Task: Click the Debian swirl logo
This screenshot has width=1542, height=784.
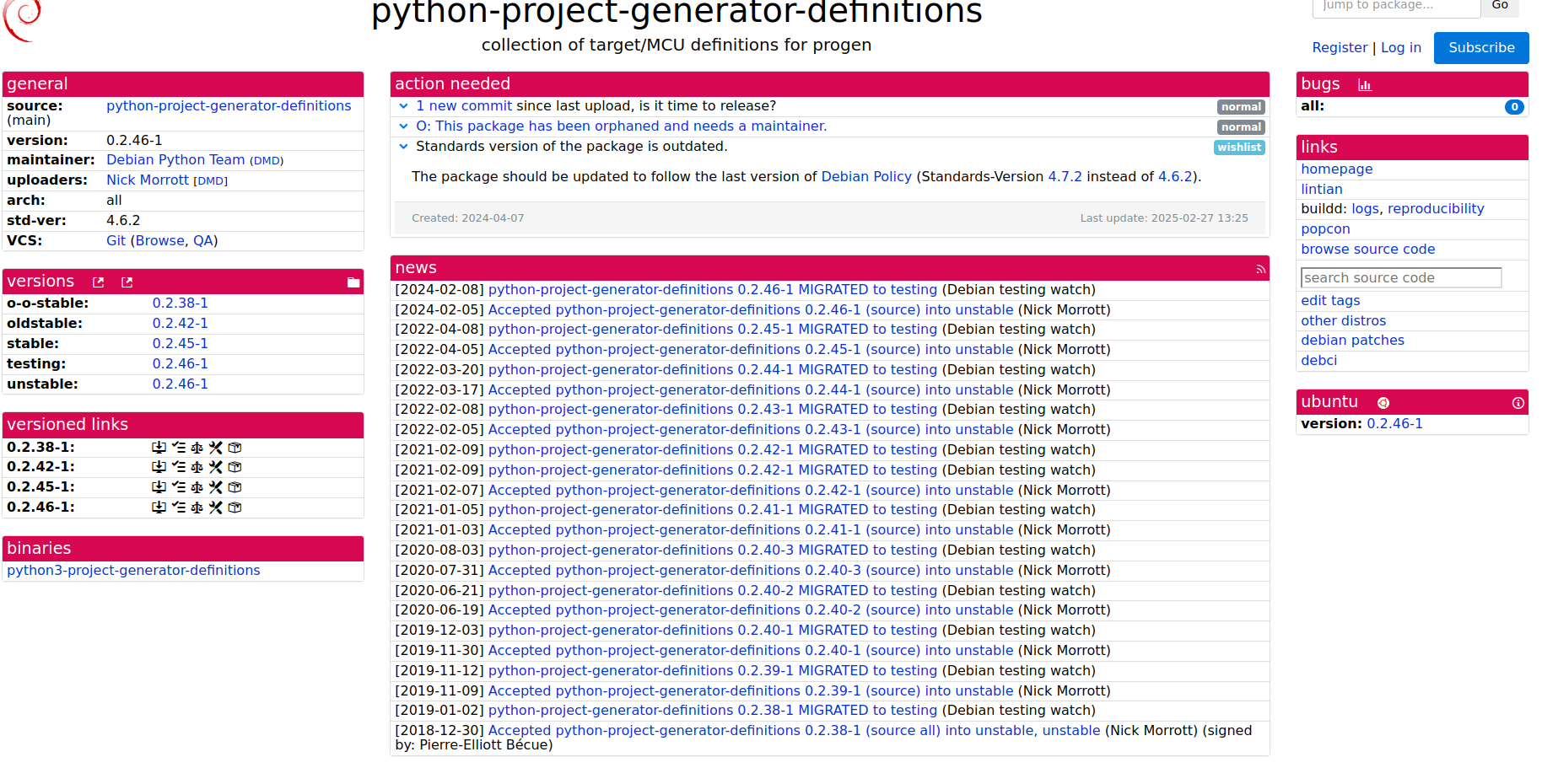Action: coord(22,19)
